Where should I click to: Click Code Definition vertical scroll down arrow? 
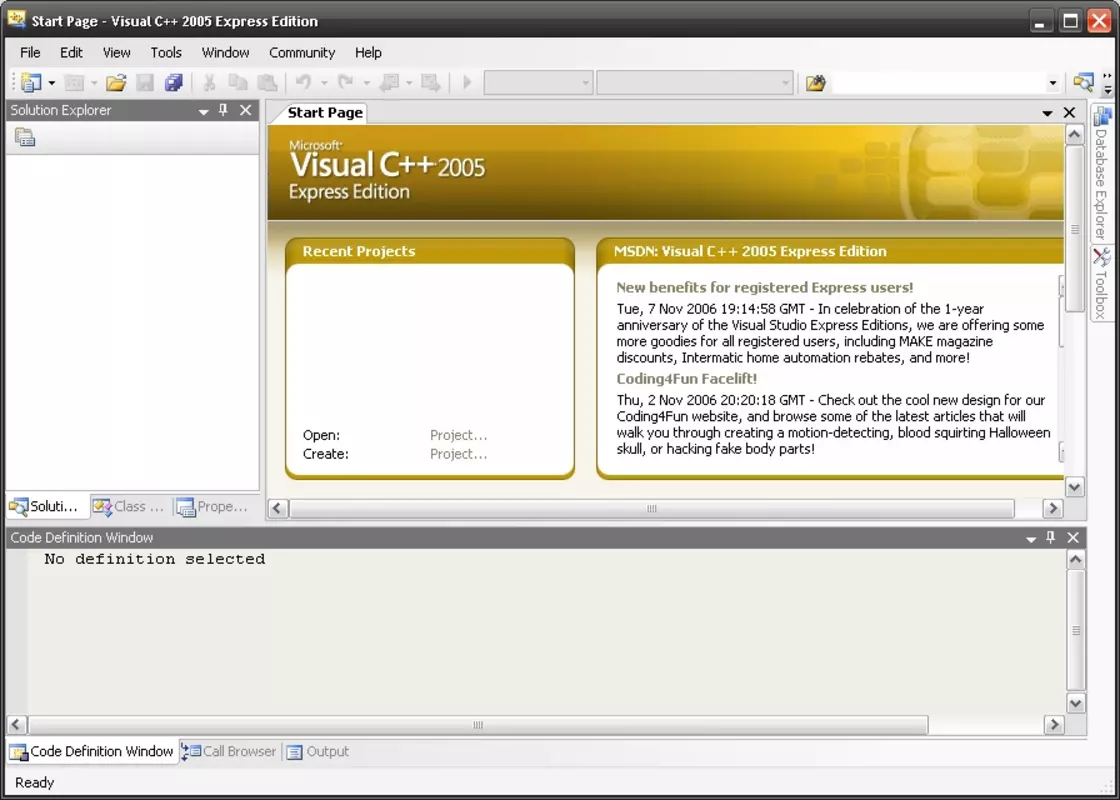point(1076,704)
